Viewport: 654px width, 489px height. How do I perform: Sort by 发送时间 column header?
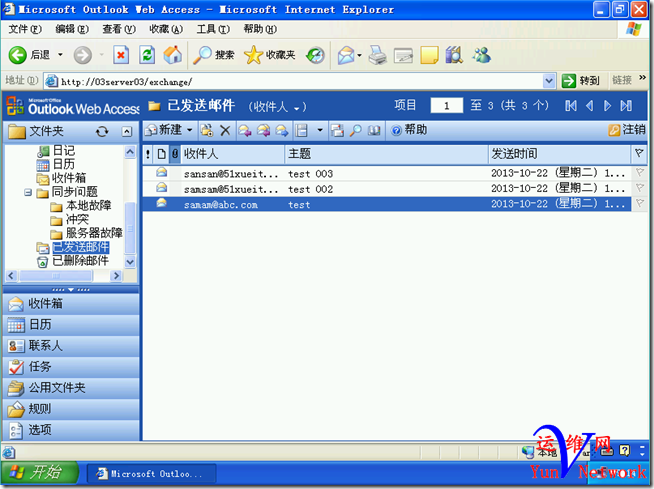coord(558,154)
